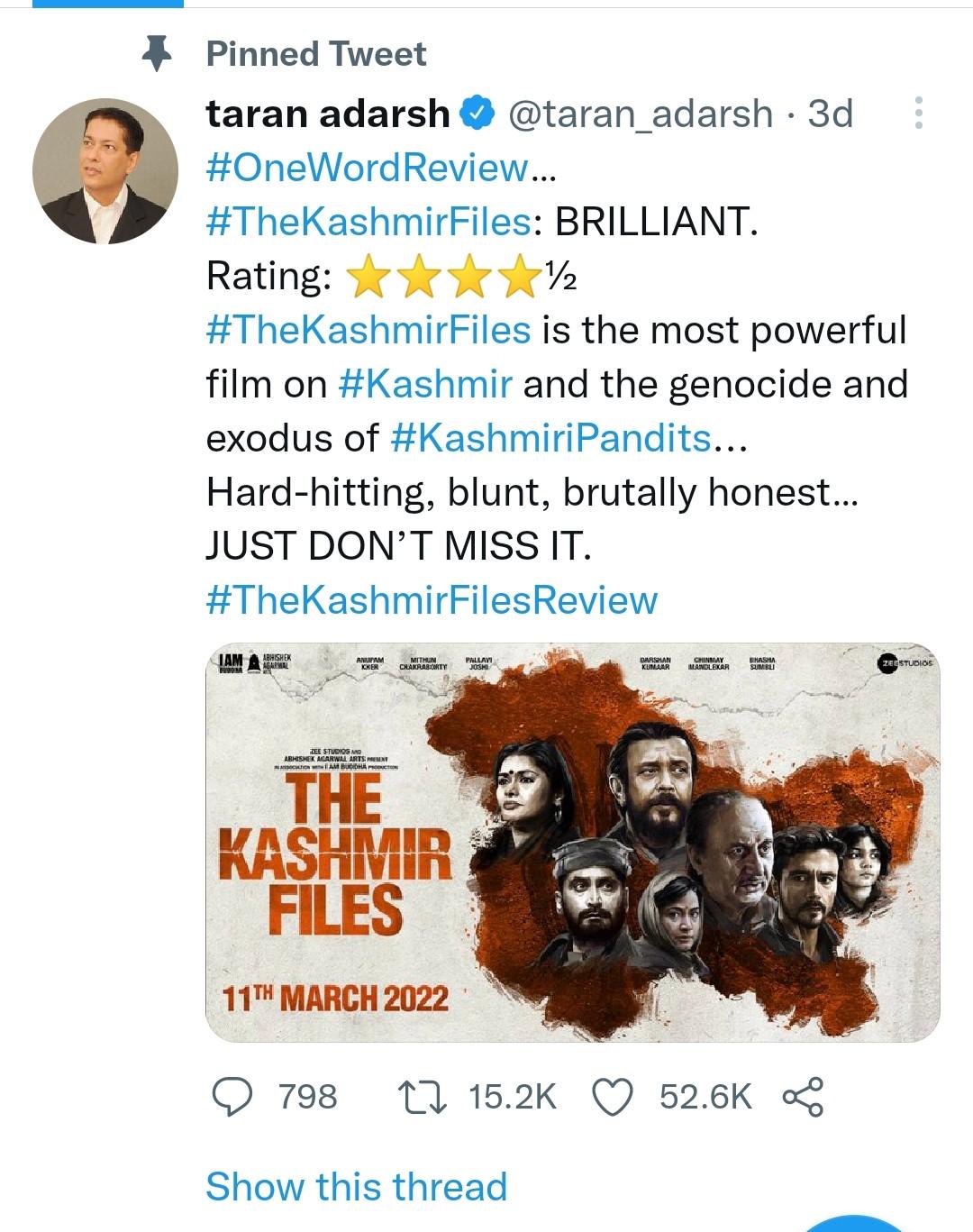View the 15.2K retweets count
This screenshot has width=973, height=1232.
[513, 1097]
